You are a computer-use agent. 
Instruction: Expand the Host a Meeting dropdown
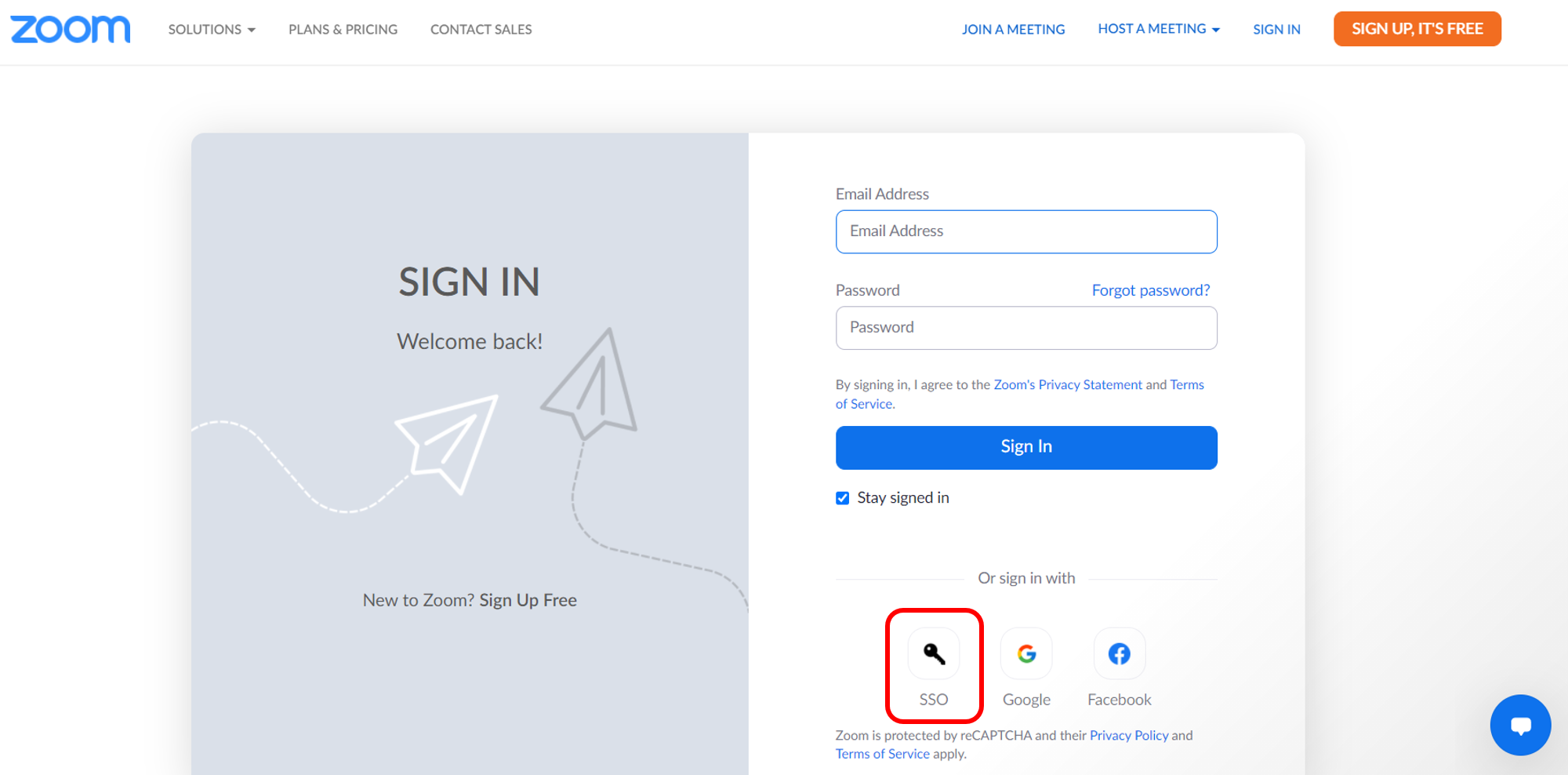point(1158,29)
